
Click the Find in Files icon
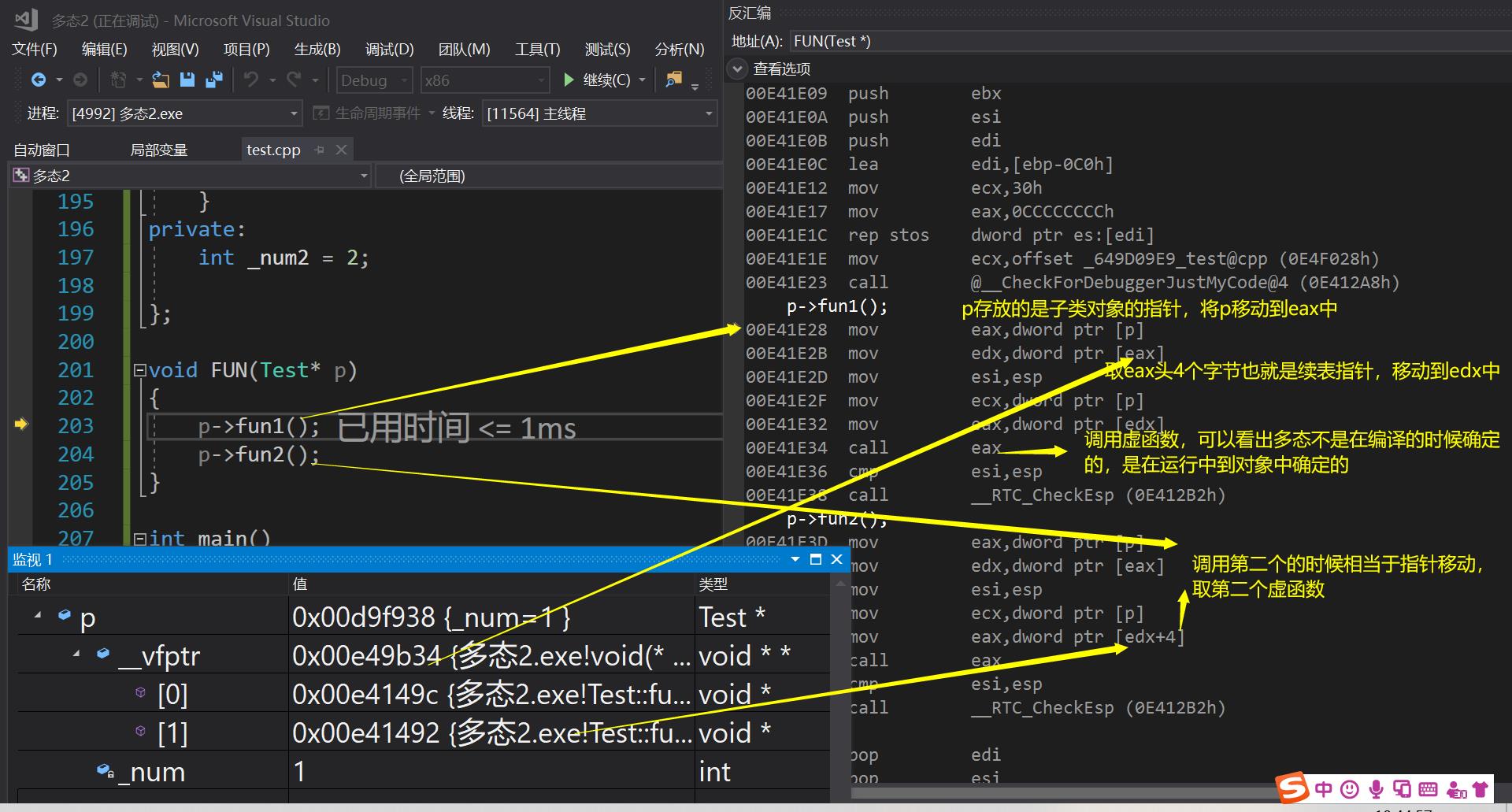click(x=673, y=80)
